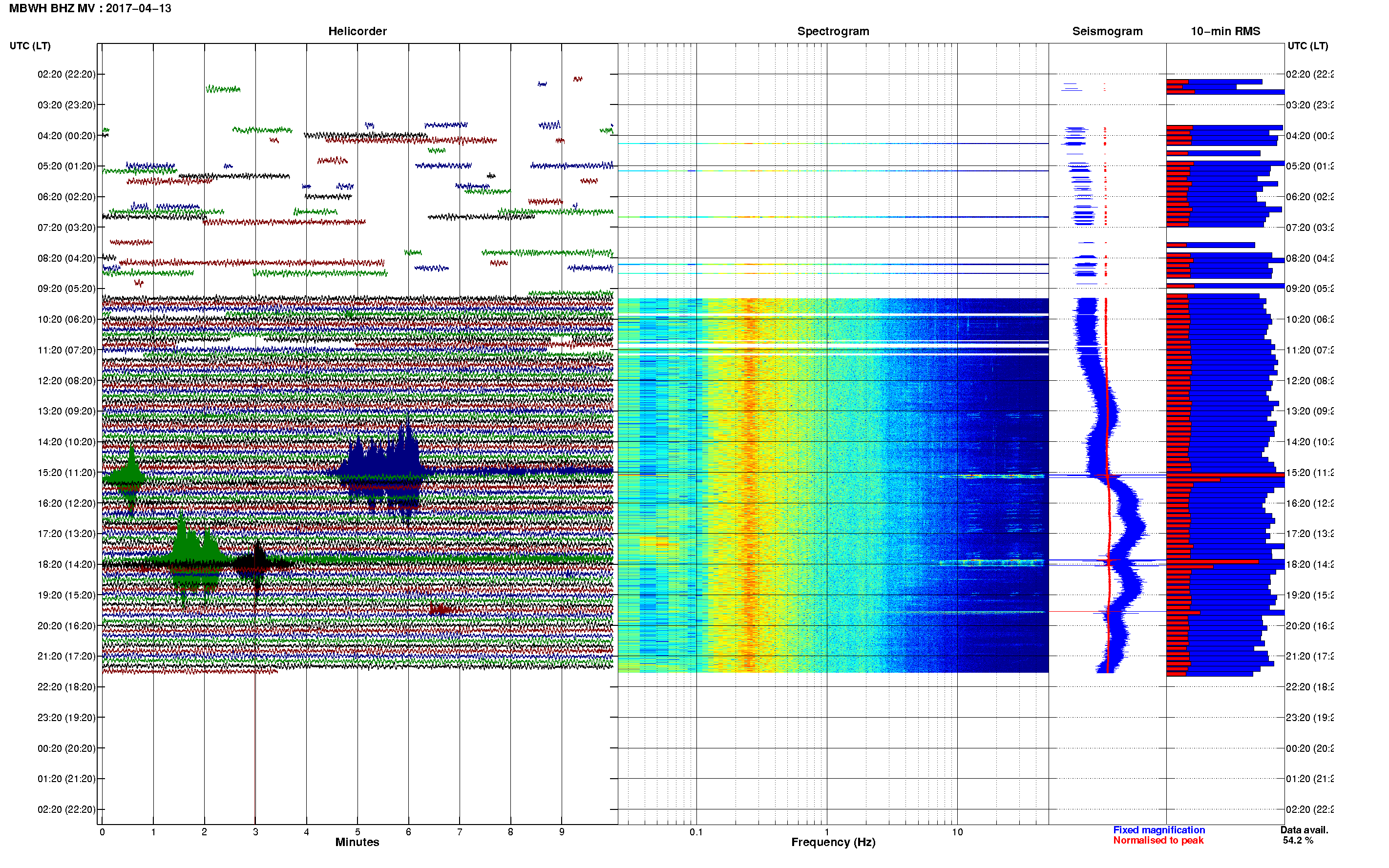Click the minute 9 tick on helicorder axis

[562, 832]
